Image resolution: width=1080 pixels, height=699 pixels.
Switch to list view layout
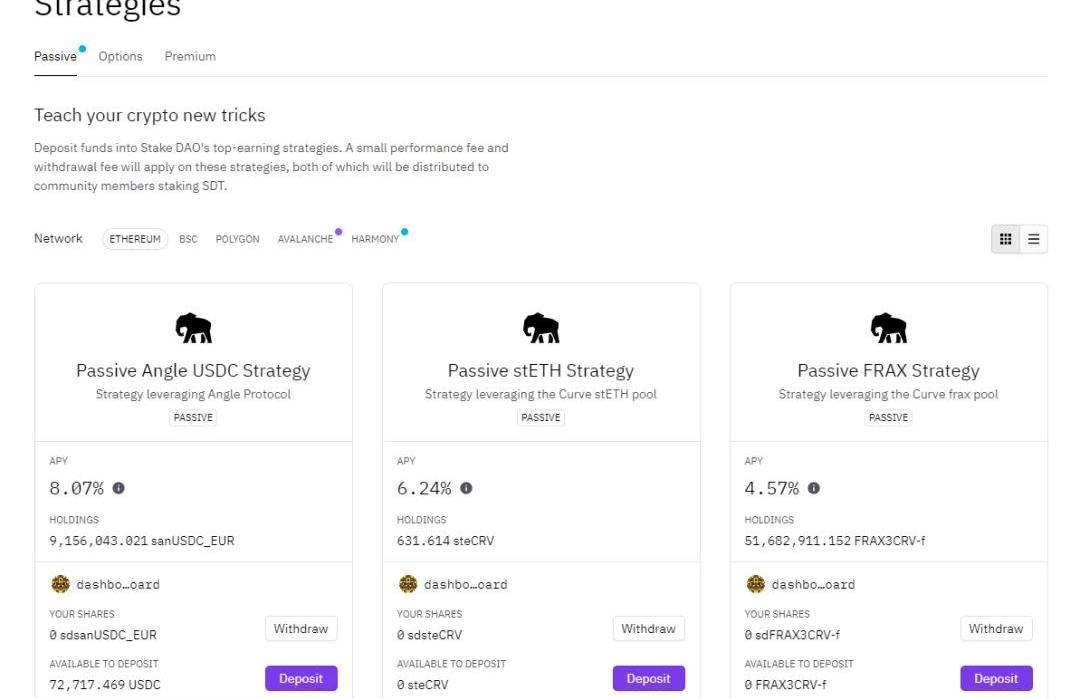coord(1034,239)
